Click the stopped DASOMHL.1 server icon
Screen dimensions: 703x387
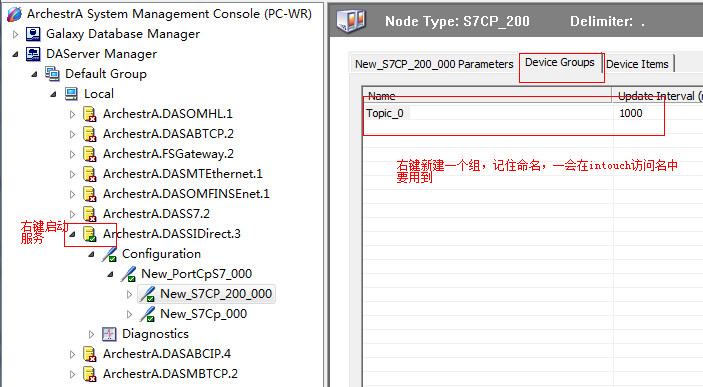tap(90, 114)
